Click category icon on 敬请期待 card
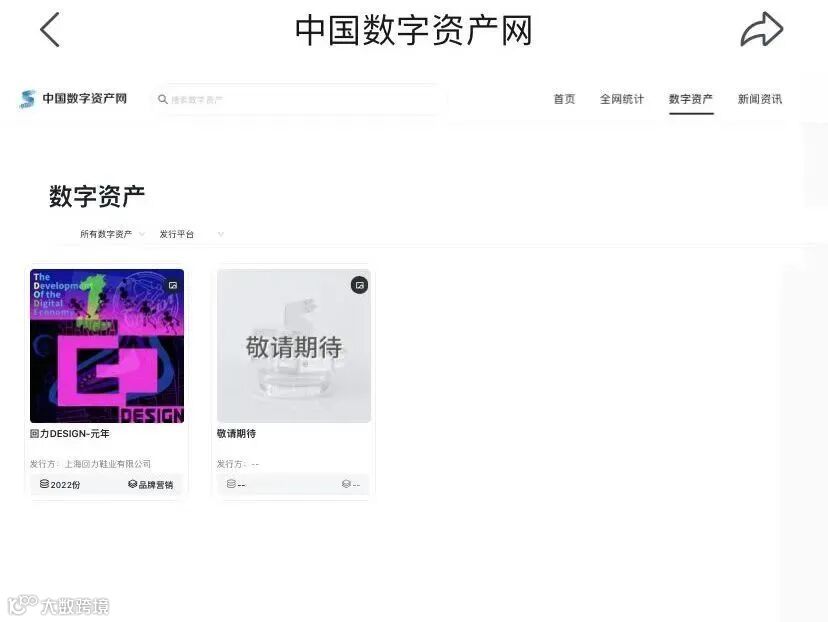 (346, 484)
